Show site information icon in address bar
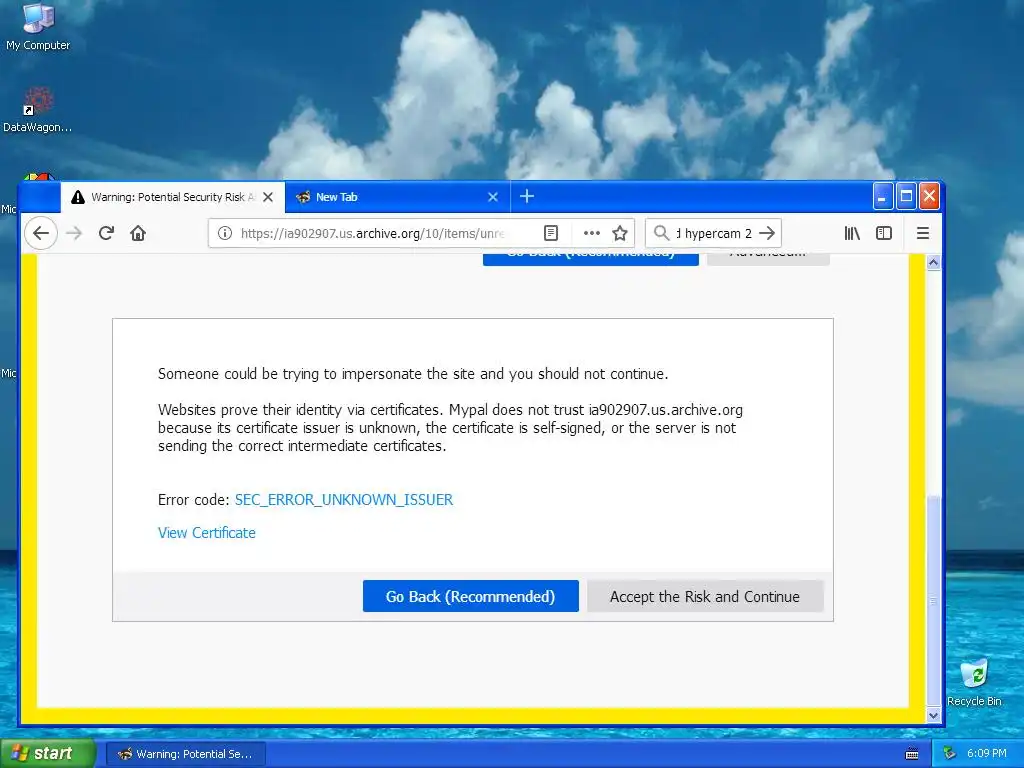The image size is (1024, 768). point(225,233)
